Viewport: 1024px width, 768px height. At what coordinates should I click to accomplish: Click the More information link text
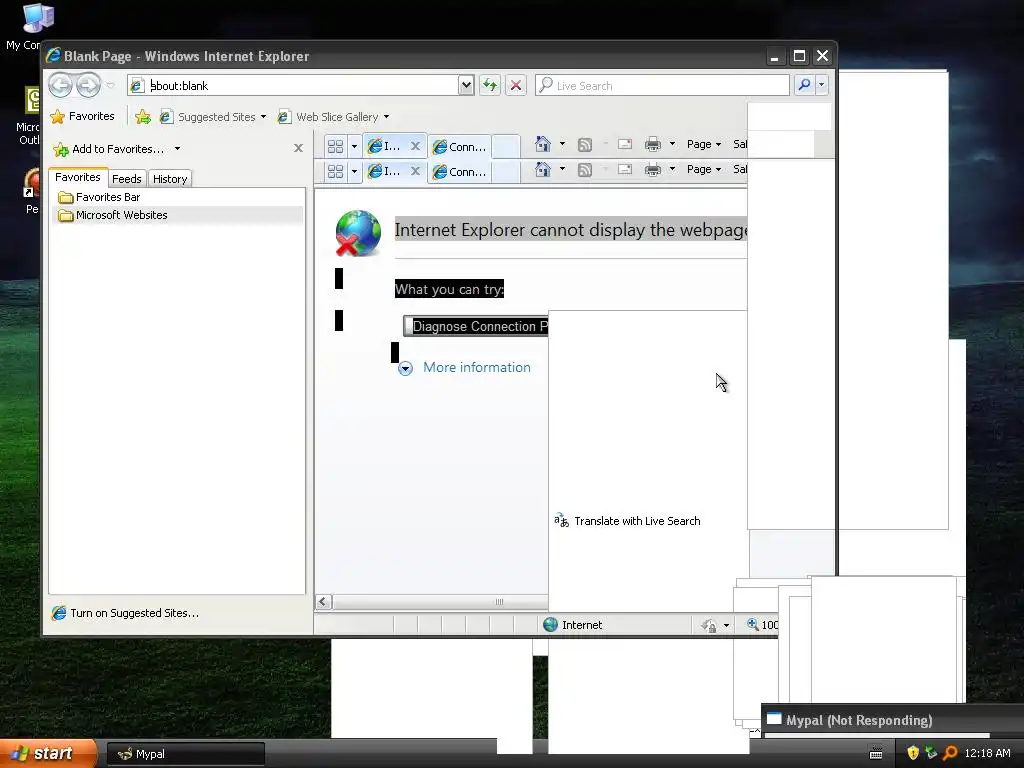pos(477,367)
